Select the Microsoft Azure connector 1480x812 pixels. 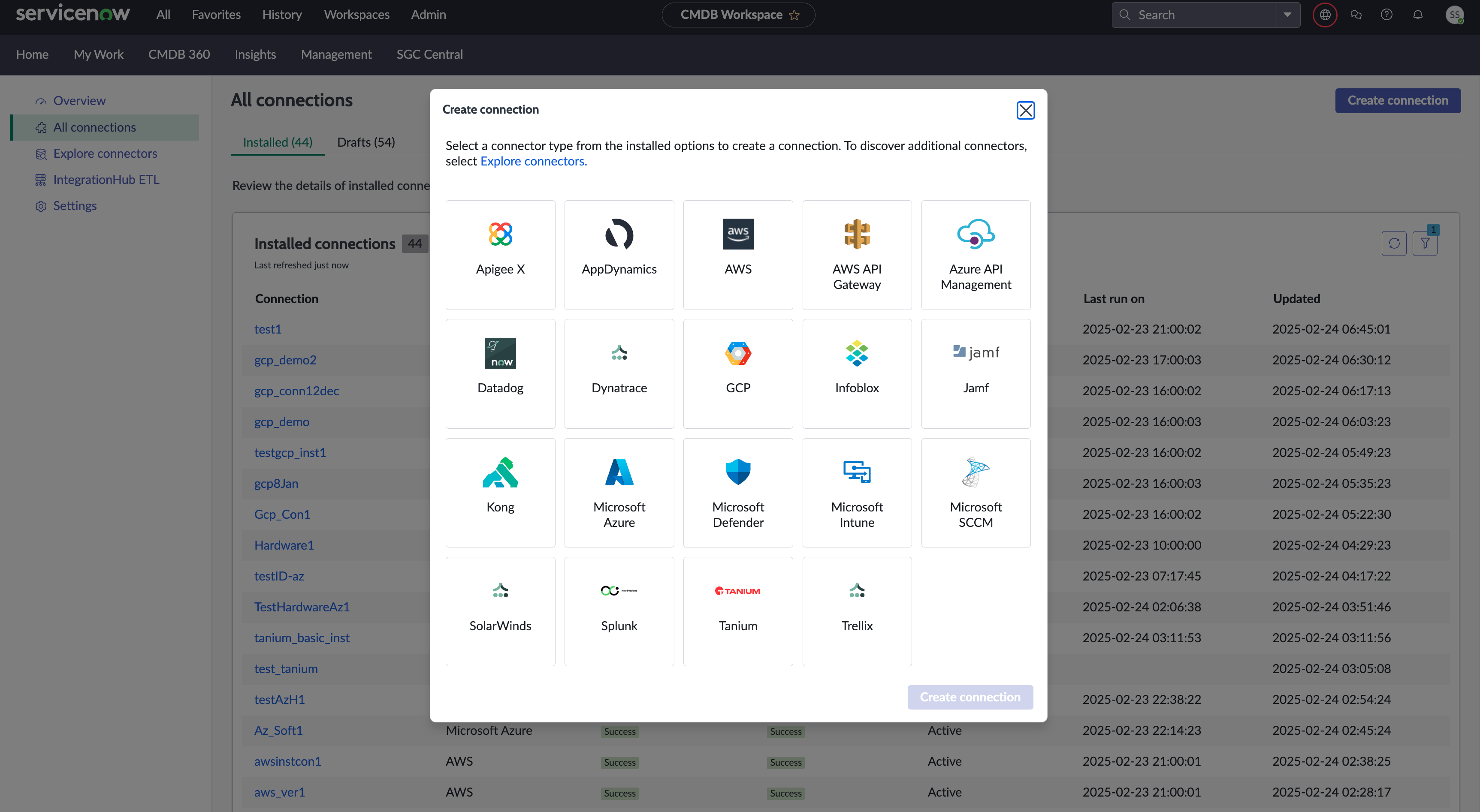click(x=619, y=493)
